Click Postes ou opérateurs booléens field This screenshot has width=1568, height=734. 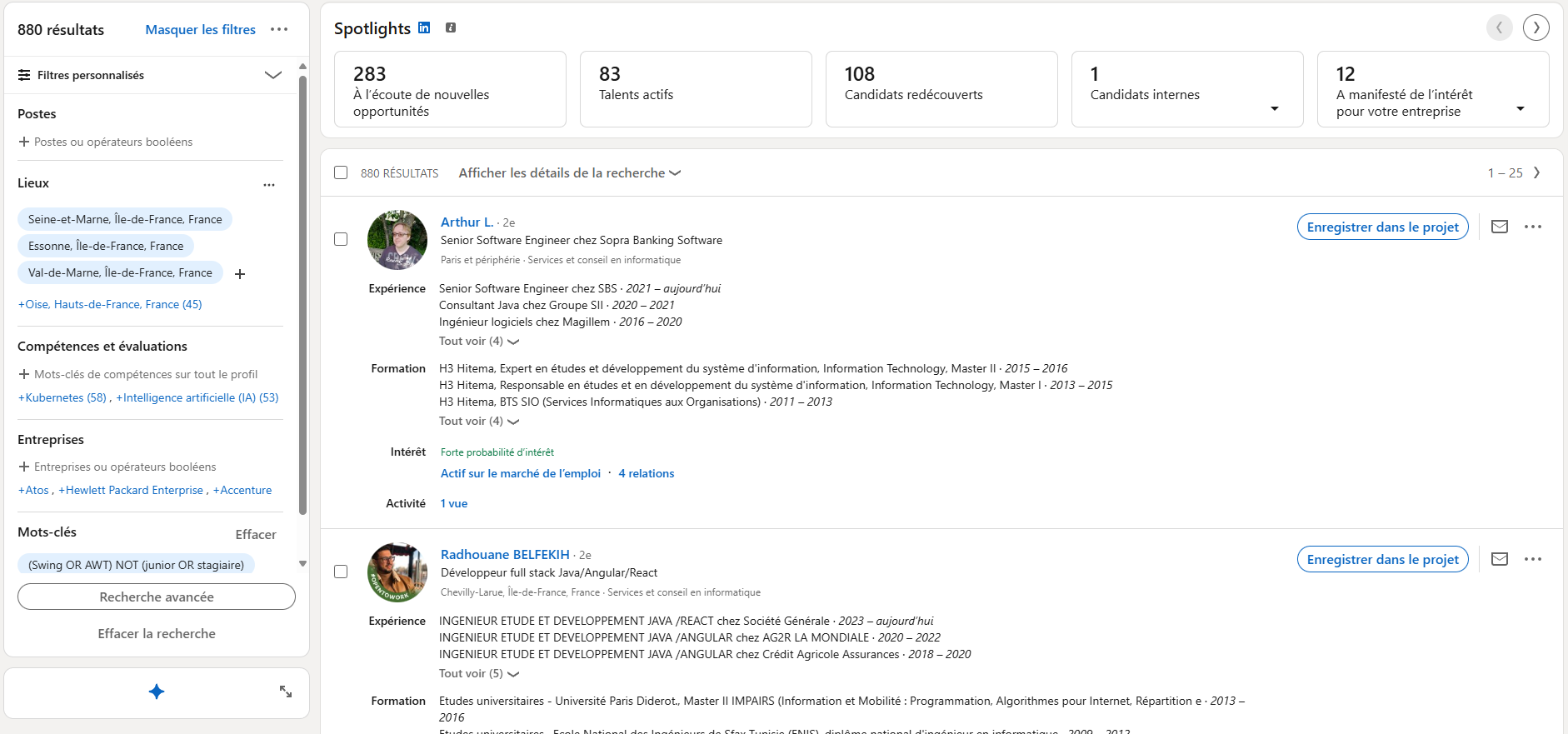coord(113,142)
